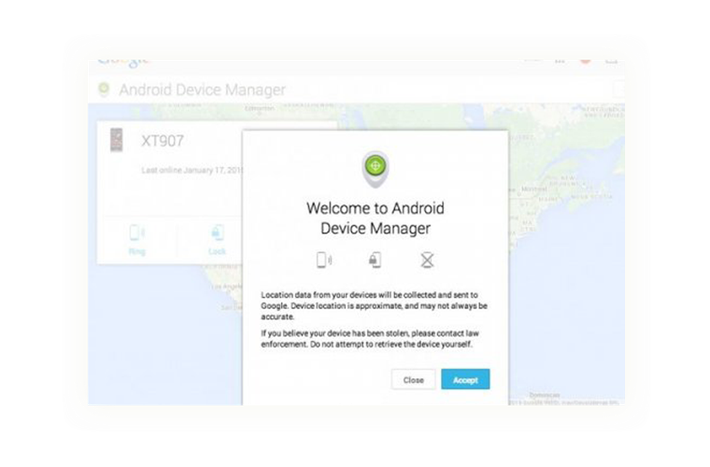The height and width of the screenshot is (467, 710).
Task: Click the stolen device warning paragraph
Action: [370, 339]
